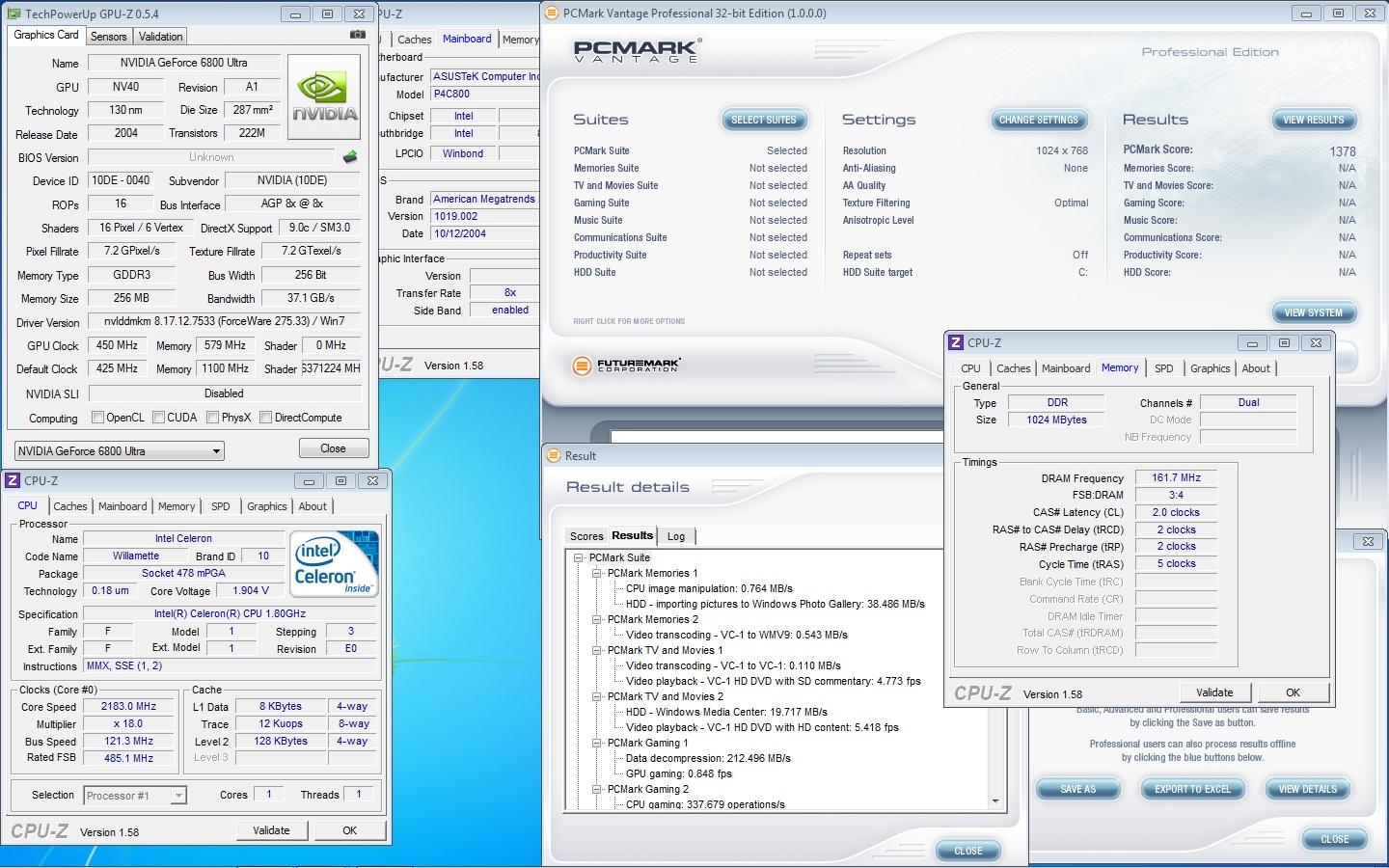
Task: Click the Resolution setting 1024 x 768
Action: [x=1062, y=150]
